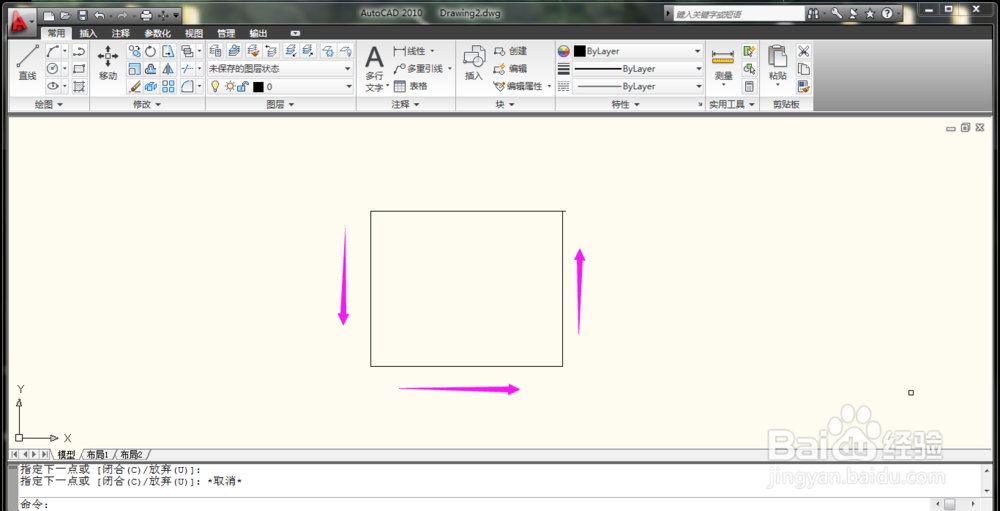The height and width of the screenshot is (511, 1000).
Task: Click the 编辑 (Edit block) button
Action: pyautogui.click(x=510, y=68)
